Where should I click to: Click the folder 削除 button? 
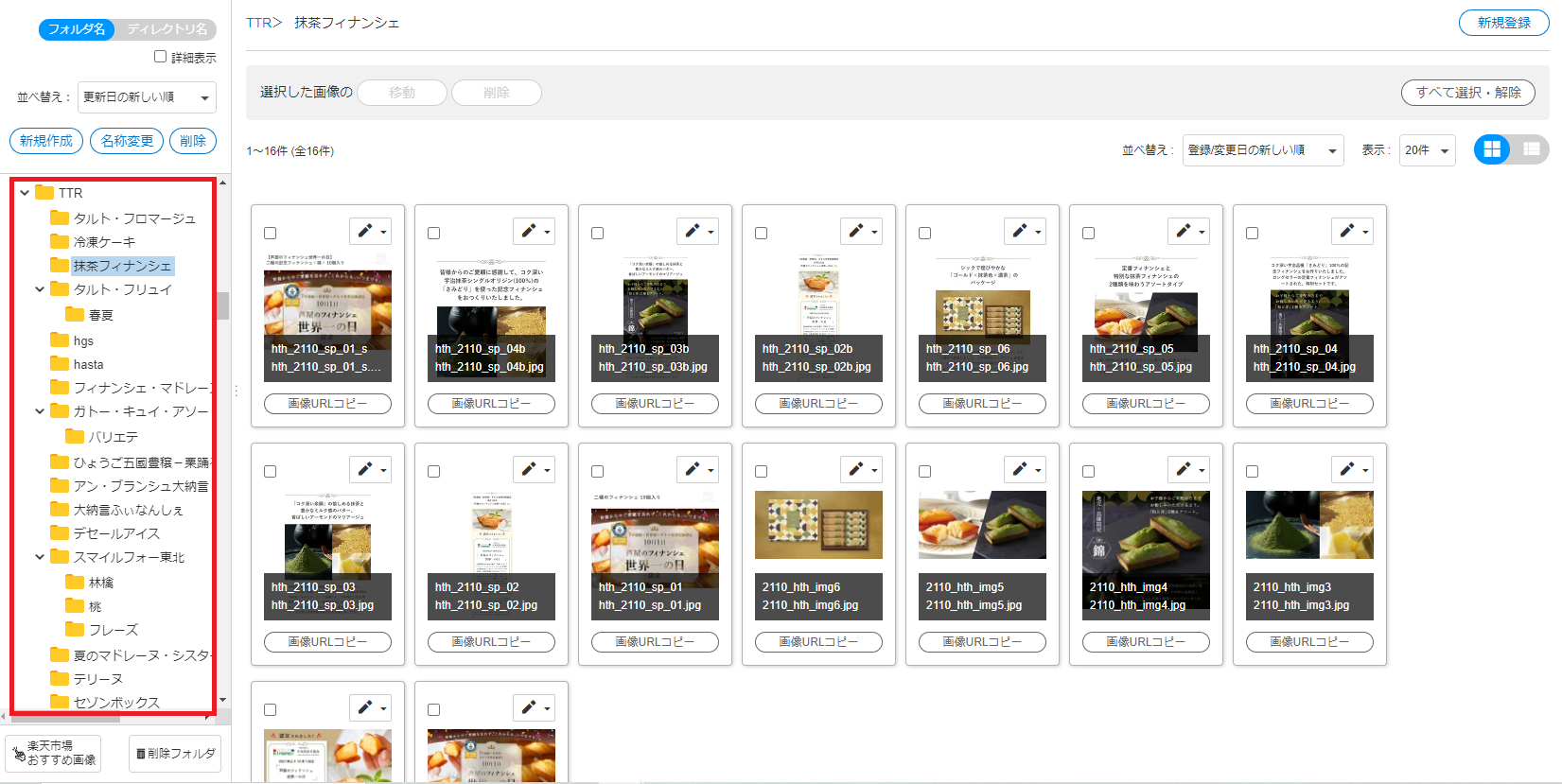[x=193, y=141]
